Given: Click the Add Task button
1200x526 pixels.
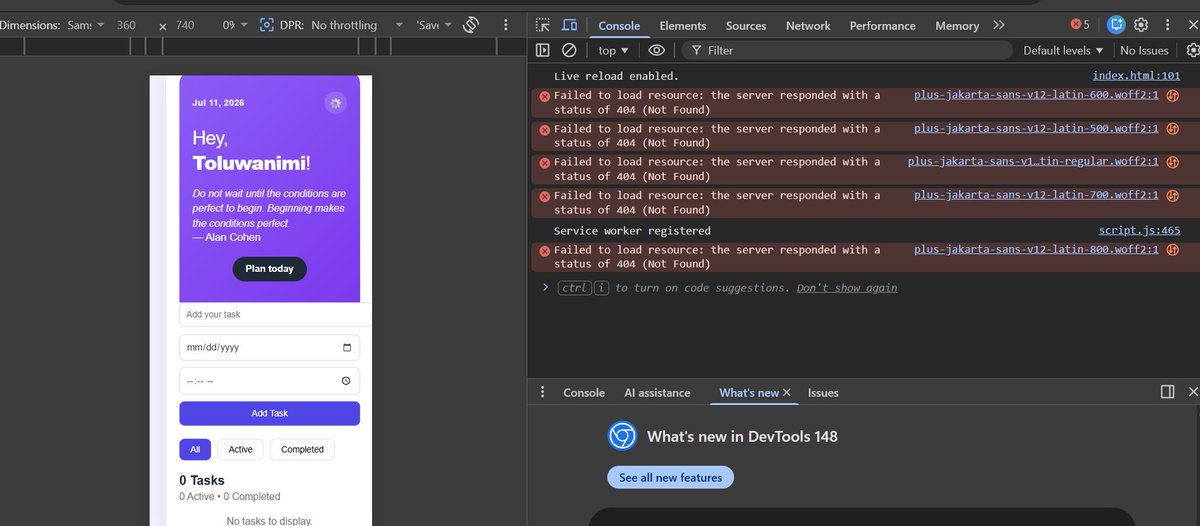Looking at the screenshot, I should pos(269,413).
